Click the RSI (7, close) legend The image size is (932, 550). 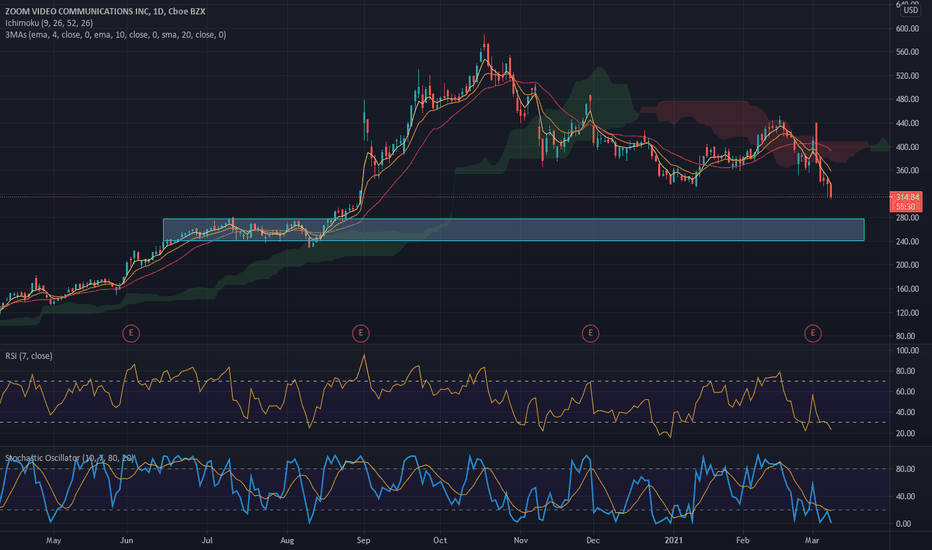coord(29,356)
